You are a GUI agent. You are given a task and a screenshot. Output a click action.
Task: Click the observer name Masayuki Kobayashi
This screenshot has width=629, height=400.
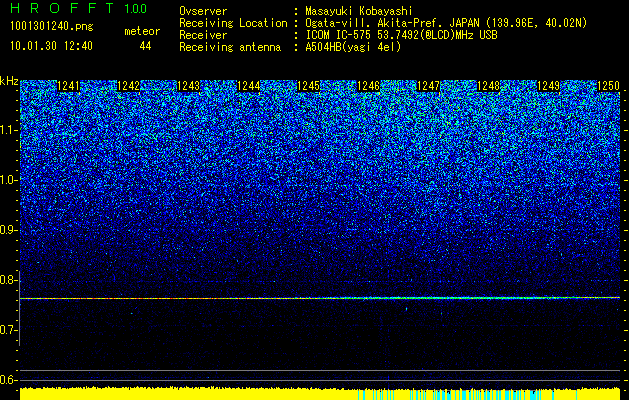coord(358,11)
